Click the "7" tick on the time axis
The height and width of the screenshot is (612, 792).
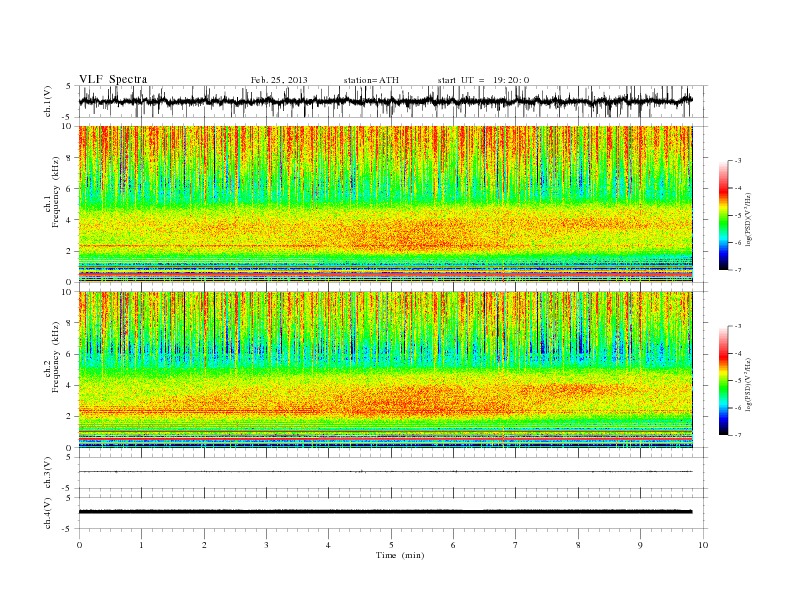(x=516, y=545)
